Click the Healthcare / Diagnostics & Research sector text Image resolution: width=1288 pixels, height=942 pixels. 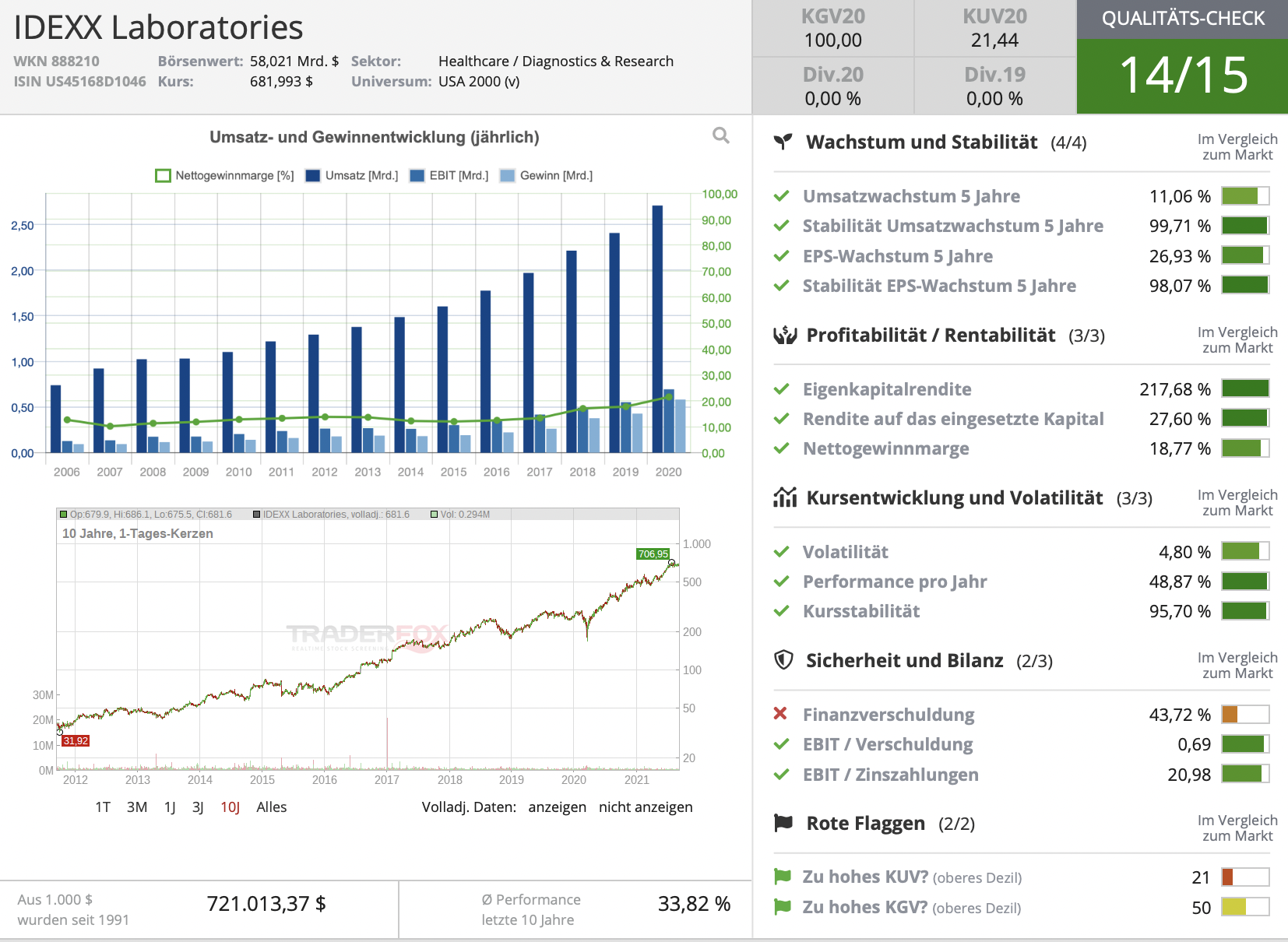[556, 62]
